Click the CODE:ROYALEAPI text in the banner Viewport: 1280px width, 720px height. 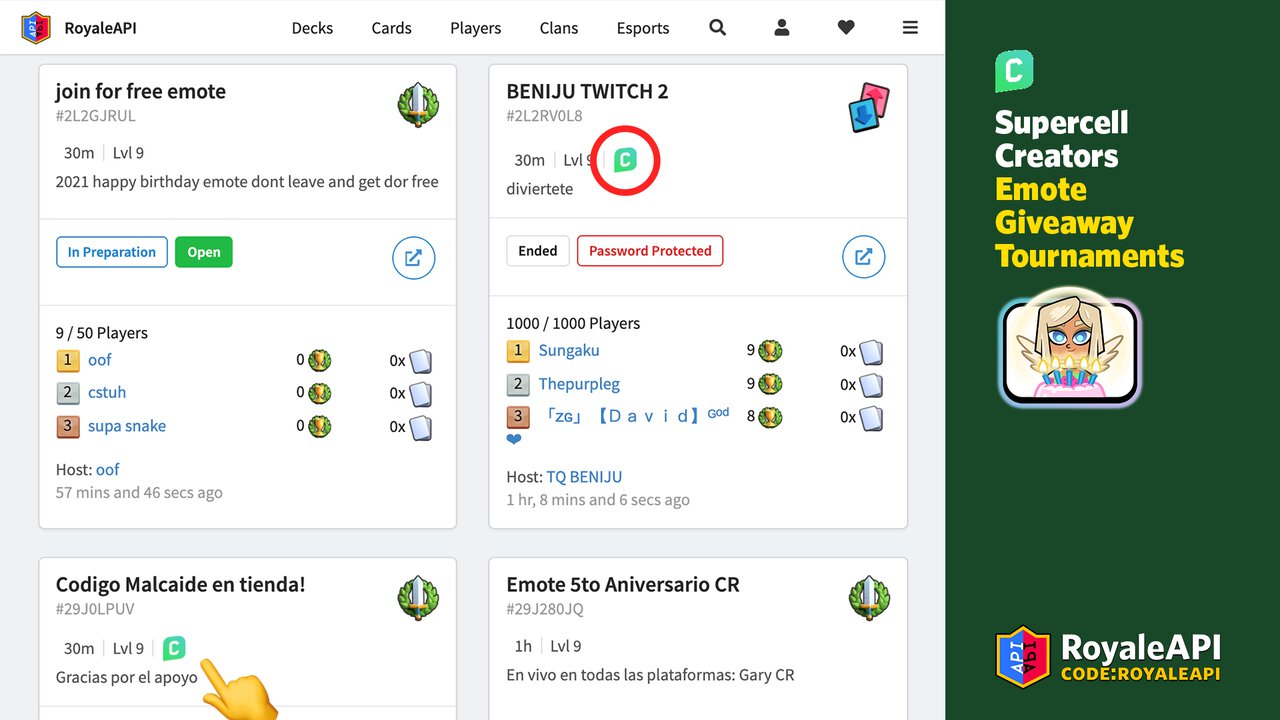1140,674
